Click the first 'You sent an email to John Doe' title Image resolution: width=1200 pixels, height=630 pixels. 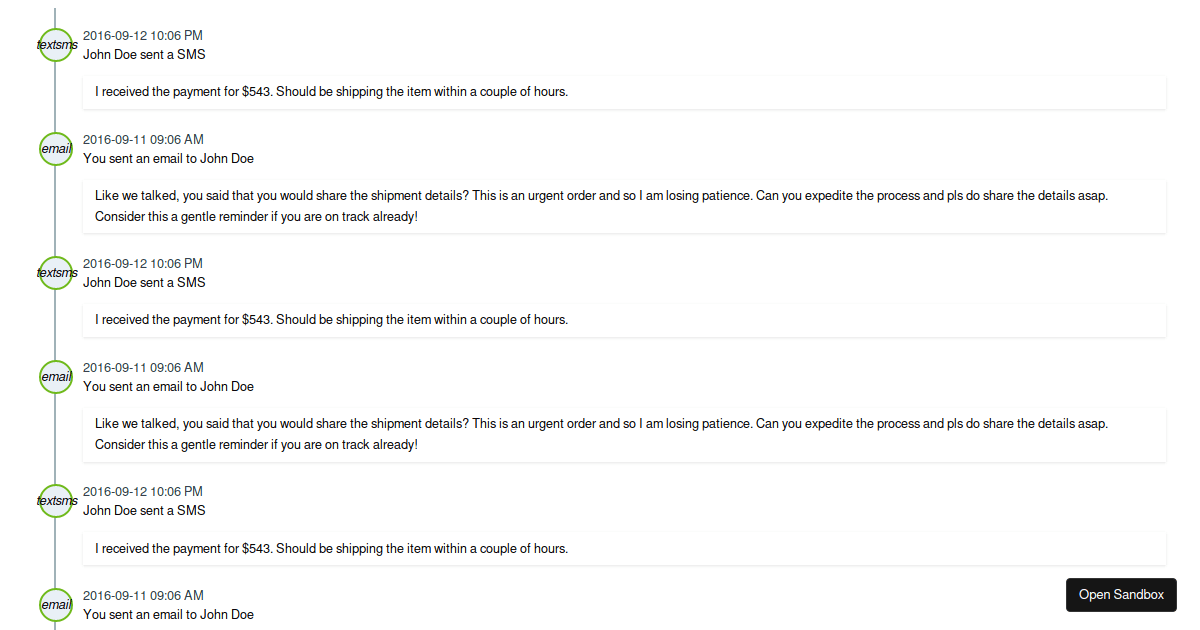(168, 158)
